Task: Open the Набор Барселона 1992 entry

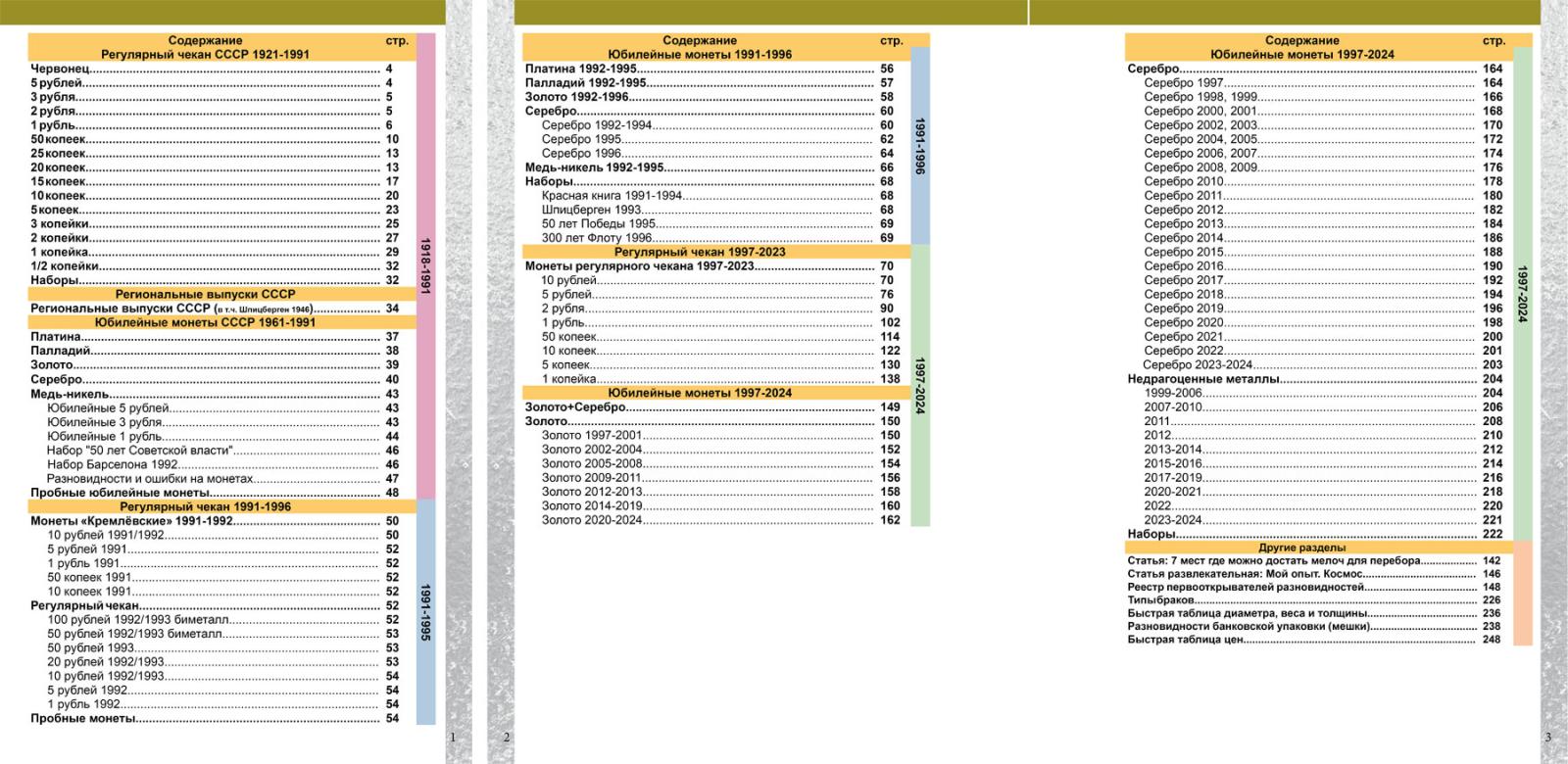Action: pos(113,465)
